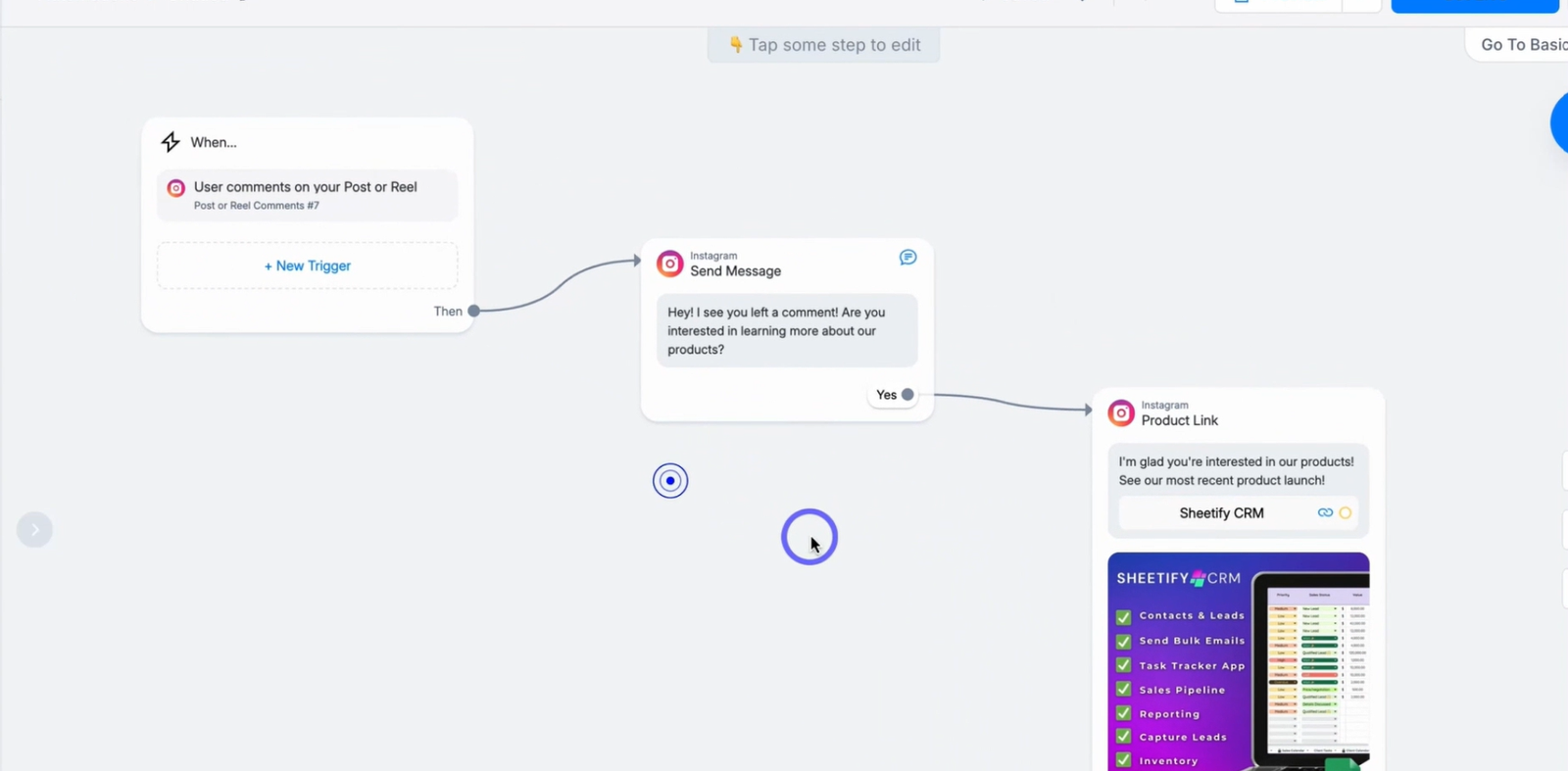This screenshot has width=1568, height=771.
Task: Click the Go To Basic button
Action: pos(1517,45)
